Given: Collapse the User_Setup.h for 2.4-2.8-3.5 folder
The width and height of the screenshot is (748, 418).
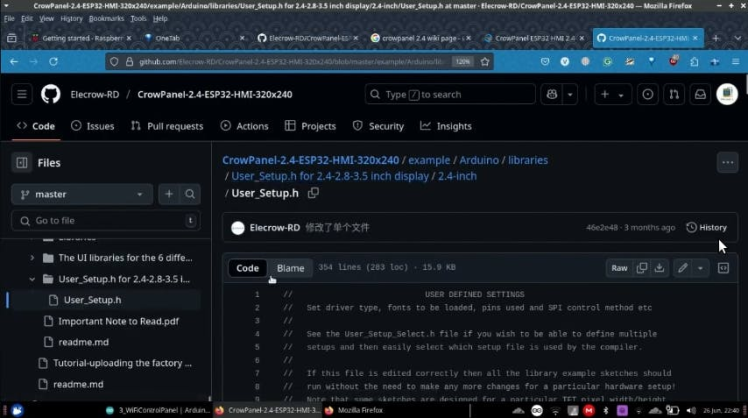Looking at the screenshot, I should (32, 279).
